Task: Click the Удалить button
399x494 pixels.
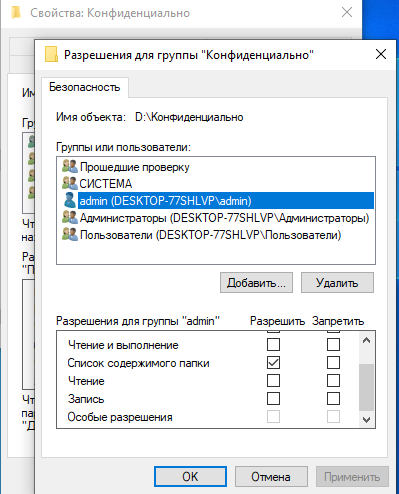Action: point(337,283)
